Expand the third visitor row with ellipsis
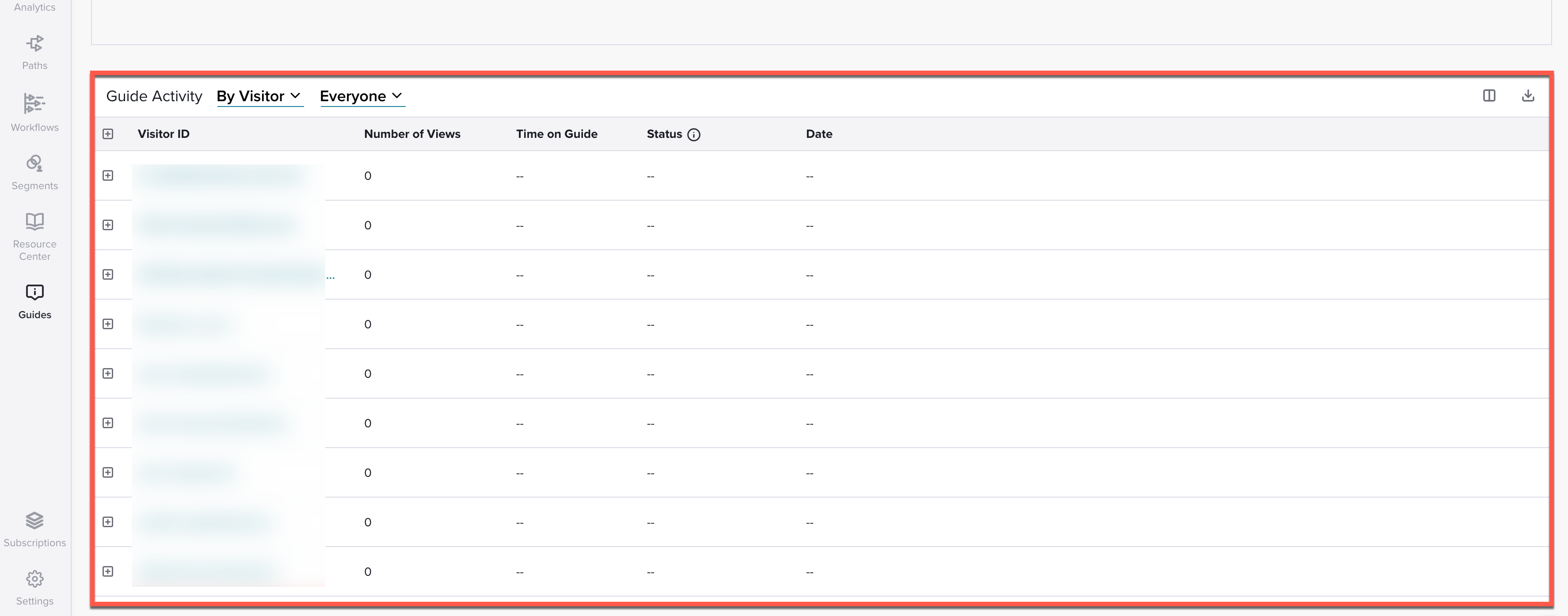This screenshot has width=1568, height=616. tap(108, 274)
